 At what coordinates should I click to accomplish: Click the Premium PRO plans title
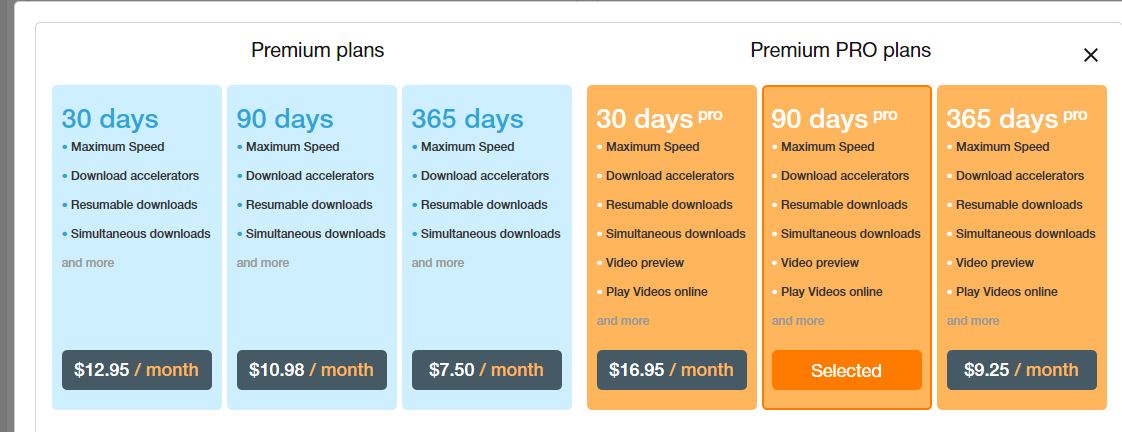[841, 50]
